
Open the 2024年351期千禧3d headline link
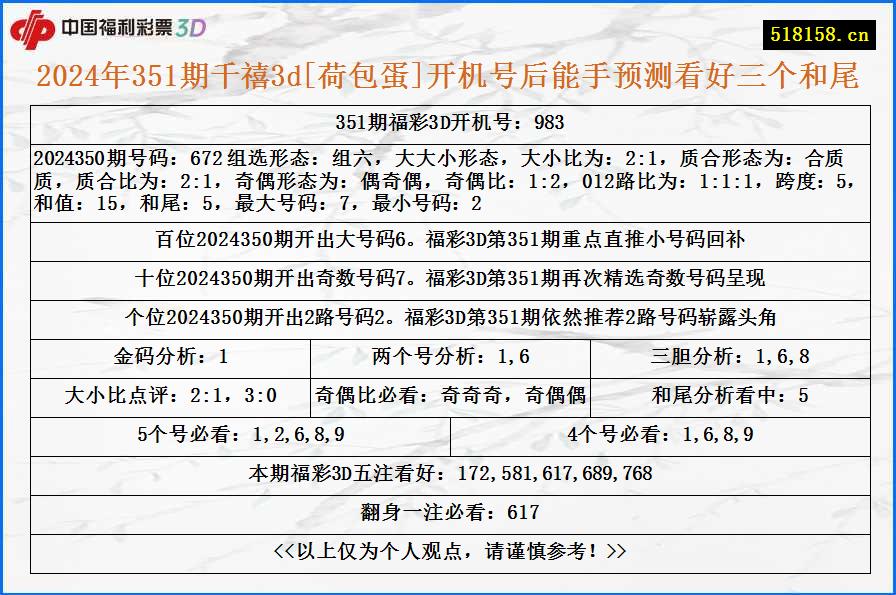click(446, 77)
